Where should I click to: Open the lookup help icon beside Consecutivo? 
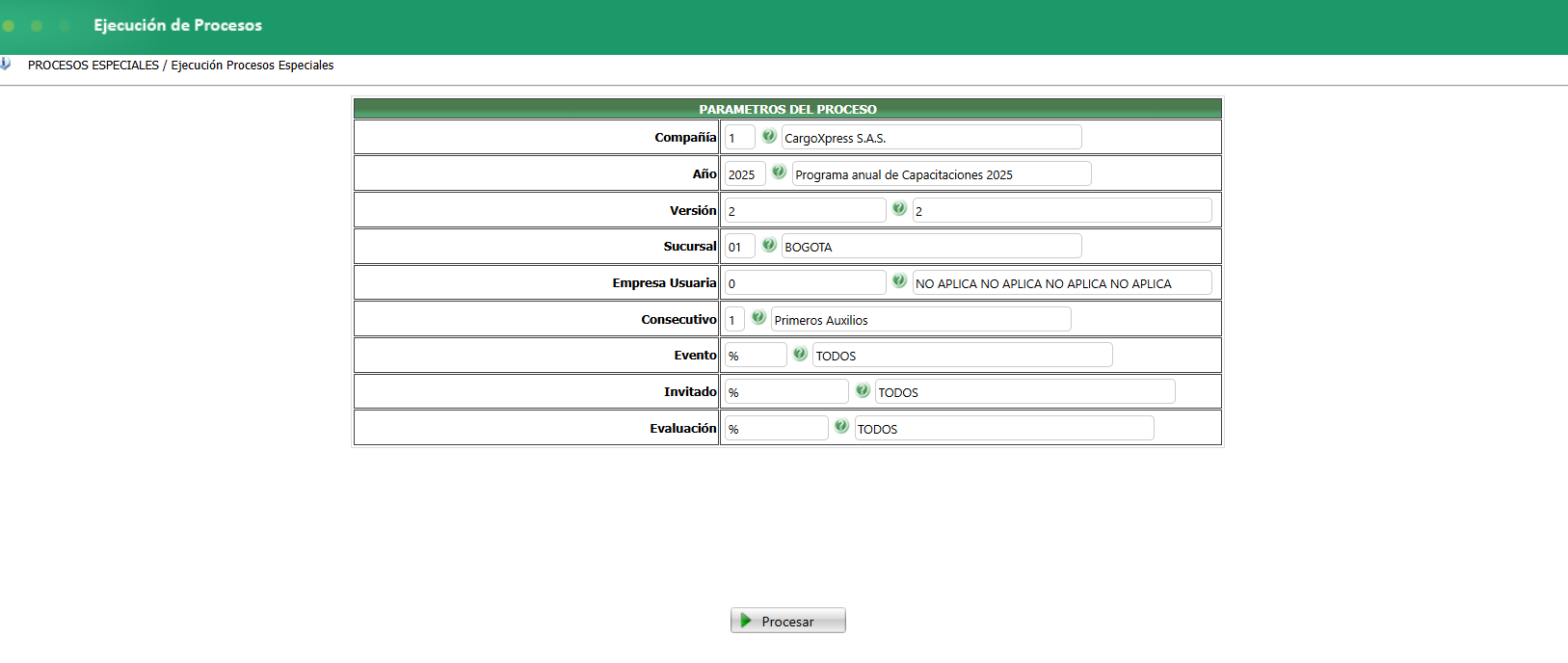coord(758,317)
